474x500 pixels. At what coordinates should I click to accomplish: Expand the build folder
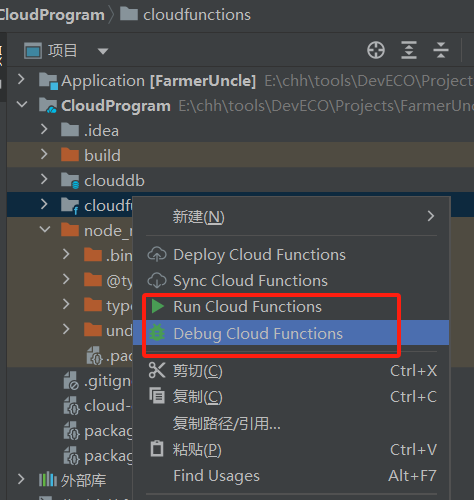click(x=44, y=154)
